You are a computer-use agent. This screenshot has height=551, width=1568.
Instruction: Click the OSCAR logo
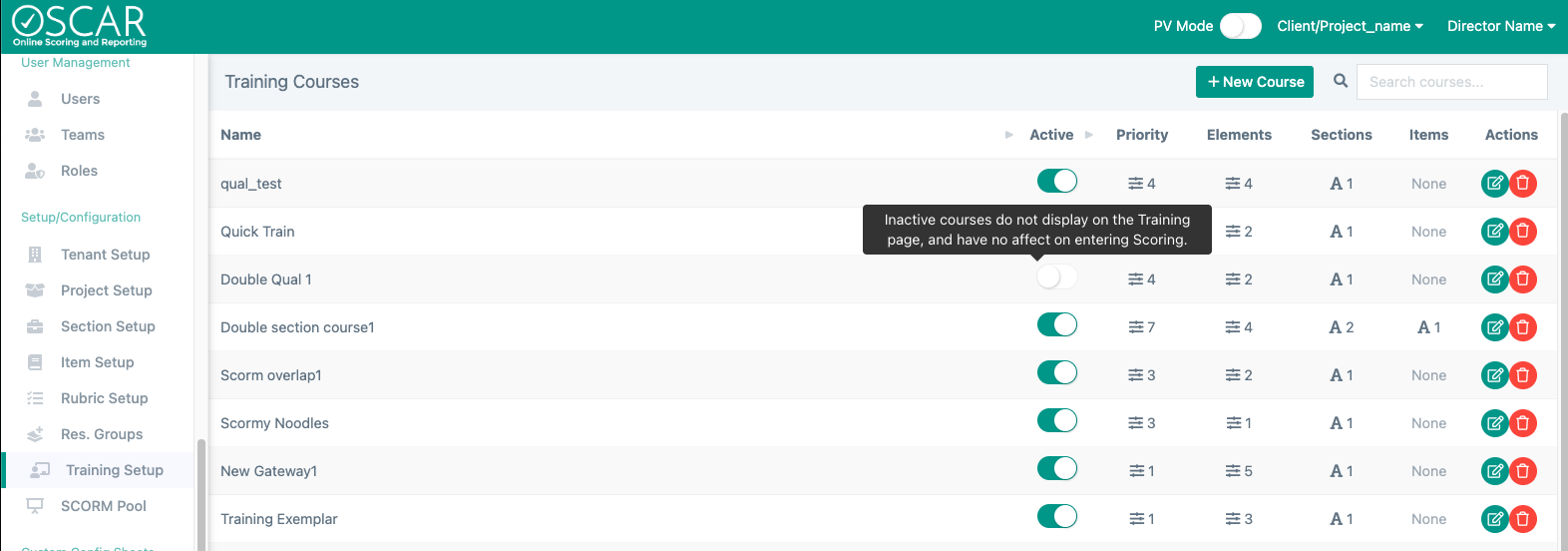(80, 27)
